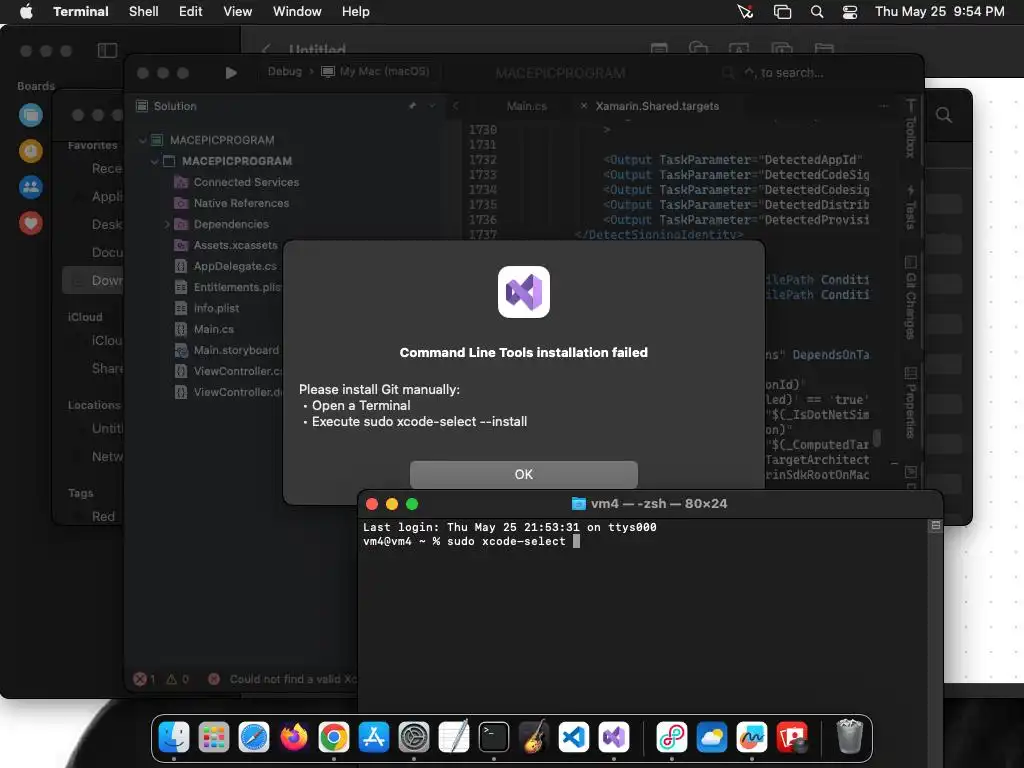
Task: Open the Tests side panel
Action: coord(910,208)
